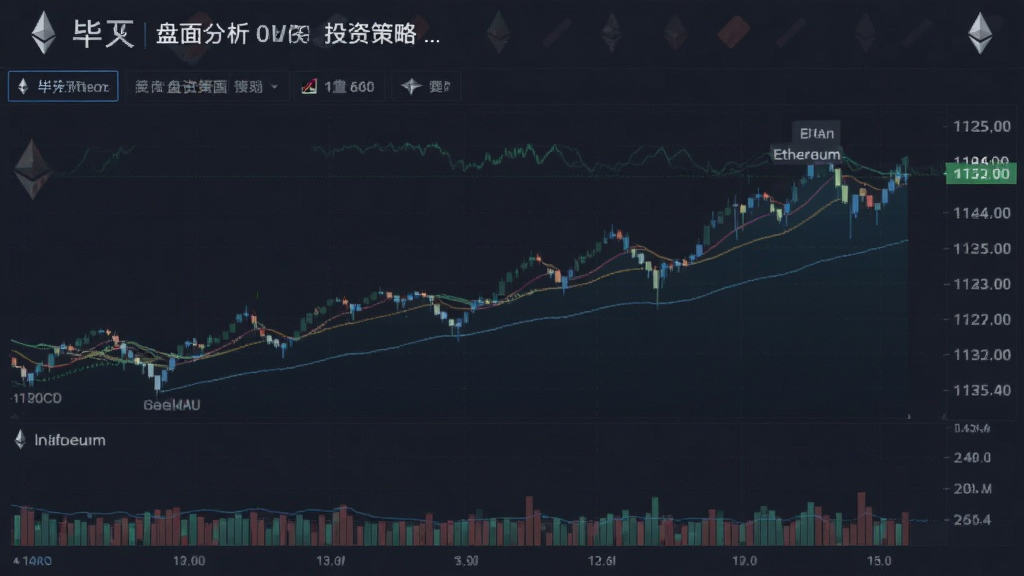Screen dimensions: 1024x576
Task: Click the 1125.00 top price axis label
Action: point(982,126)
